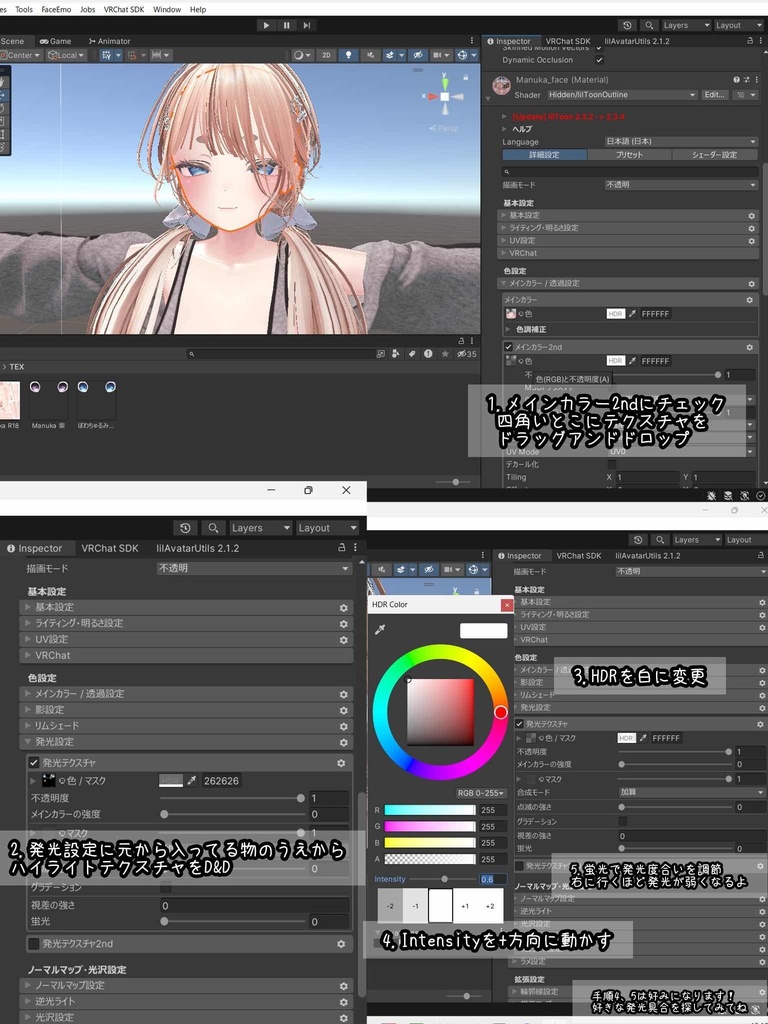Mute Scene audio toggle
Viewport: 768px width, 1024px height.
(370, 56)
